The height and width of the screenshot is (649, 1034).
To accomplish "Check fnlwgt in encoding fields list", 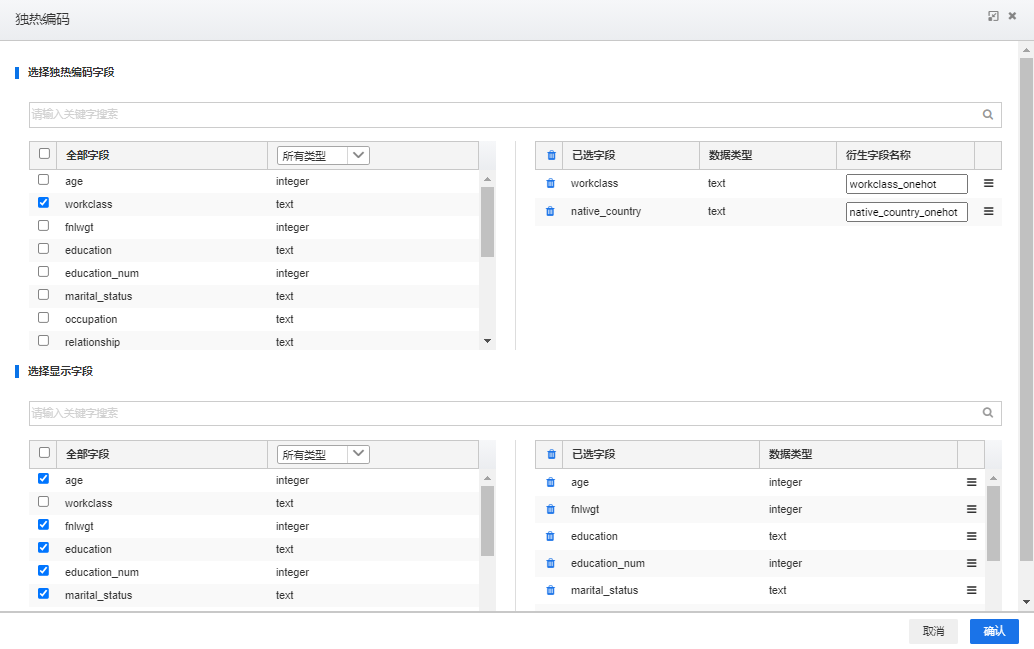I will (x=44, y=226).
